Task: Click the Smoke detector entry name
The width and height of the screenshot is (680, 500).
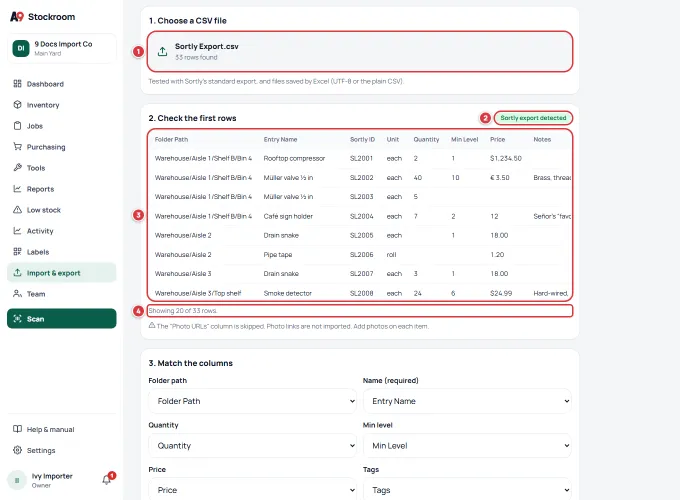Action: pos(288,293)
